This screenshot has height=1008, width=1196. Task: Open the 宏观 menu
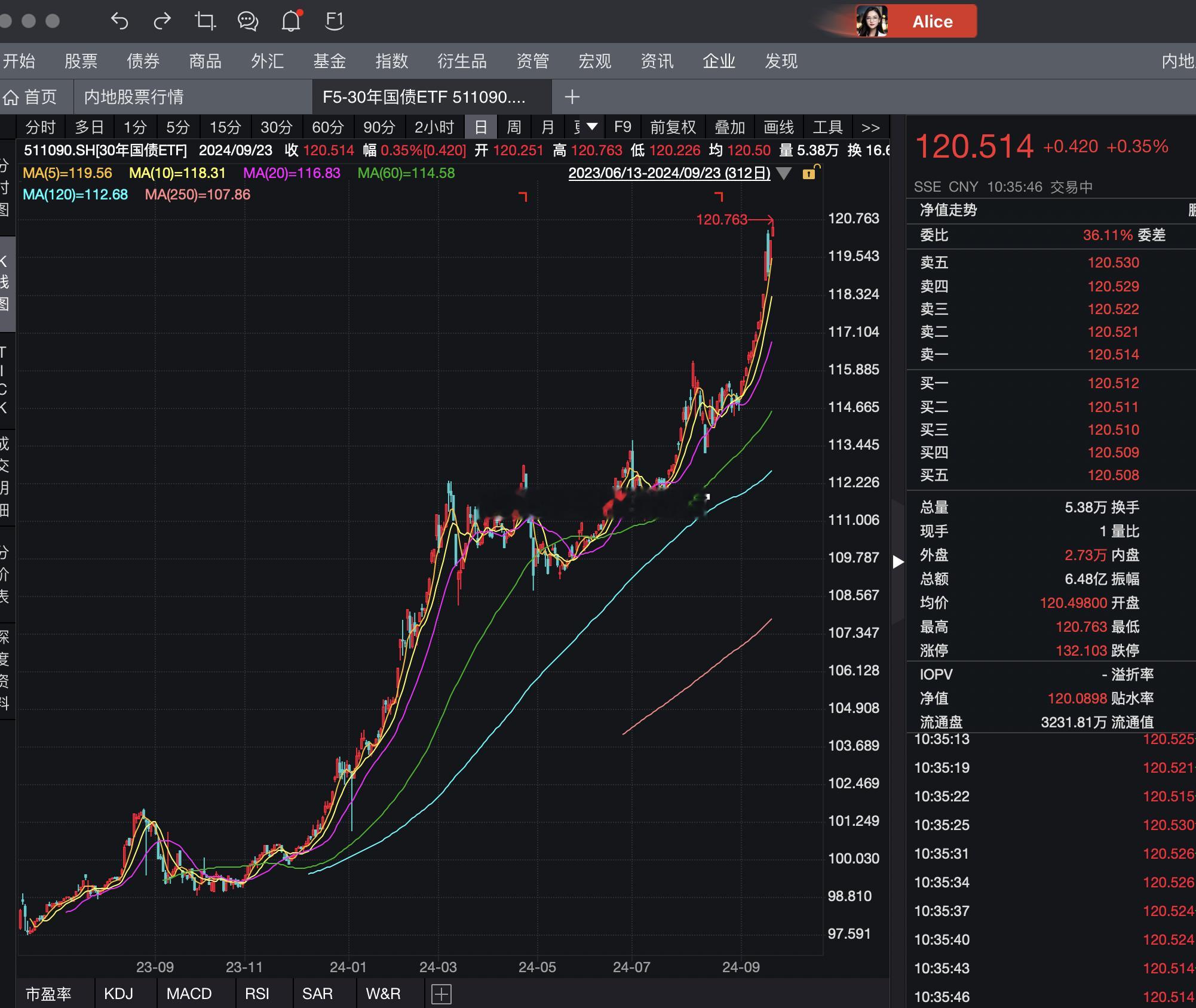coord(594,61)
